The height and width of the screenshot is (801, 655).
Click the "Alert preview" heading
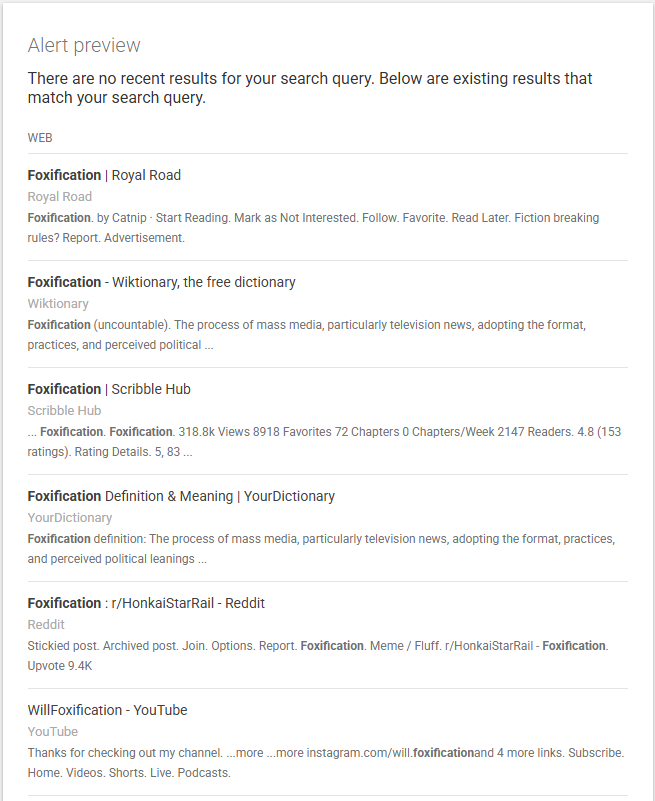(x=84, y=45)
